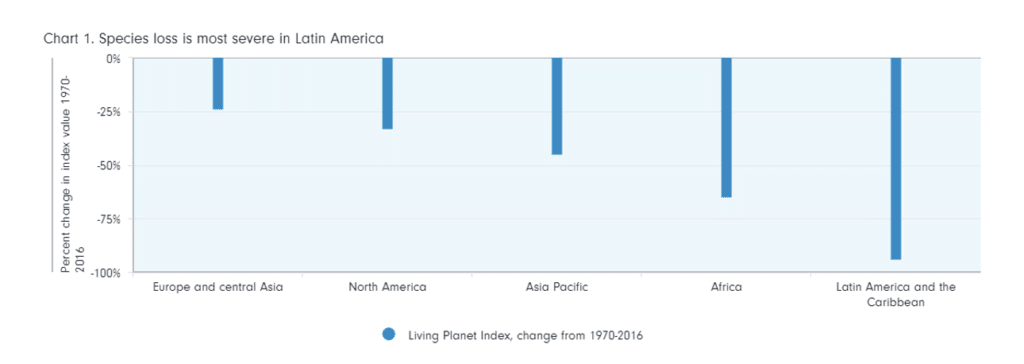This screenshot has width=1024, height=364.
Task: Click the North America axis label
Action: (387, 287)
